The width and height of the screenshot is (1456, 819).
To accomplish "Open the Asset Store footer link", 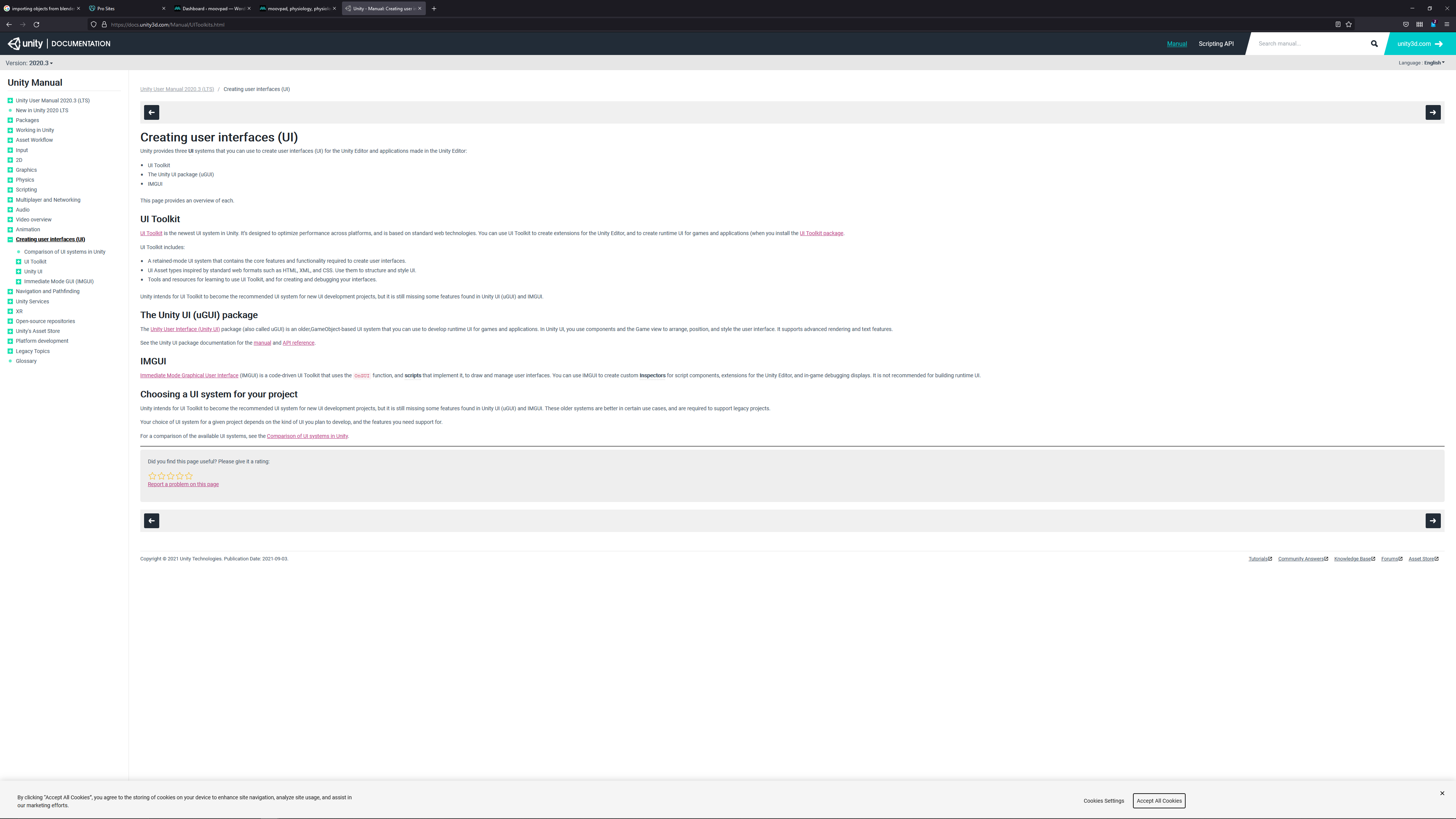I will point(1423,559).
